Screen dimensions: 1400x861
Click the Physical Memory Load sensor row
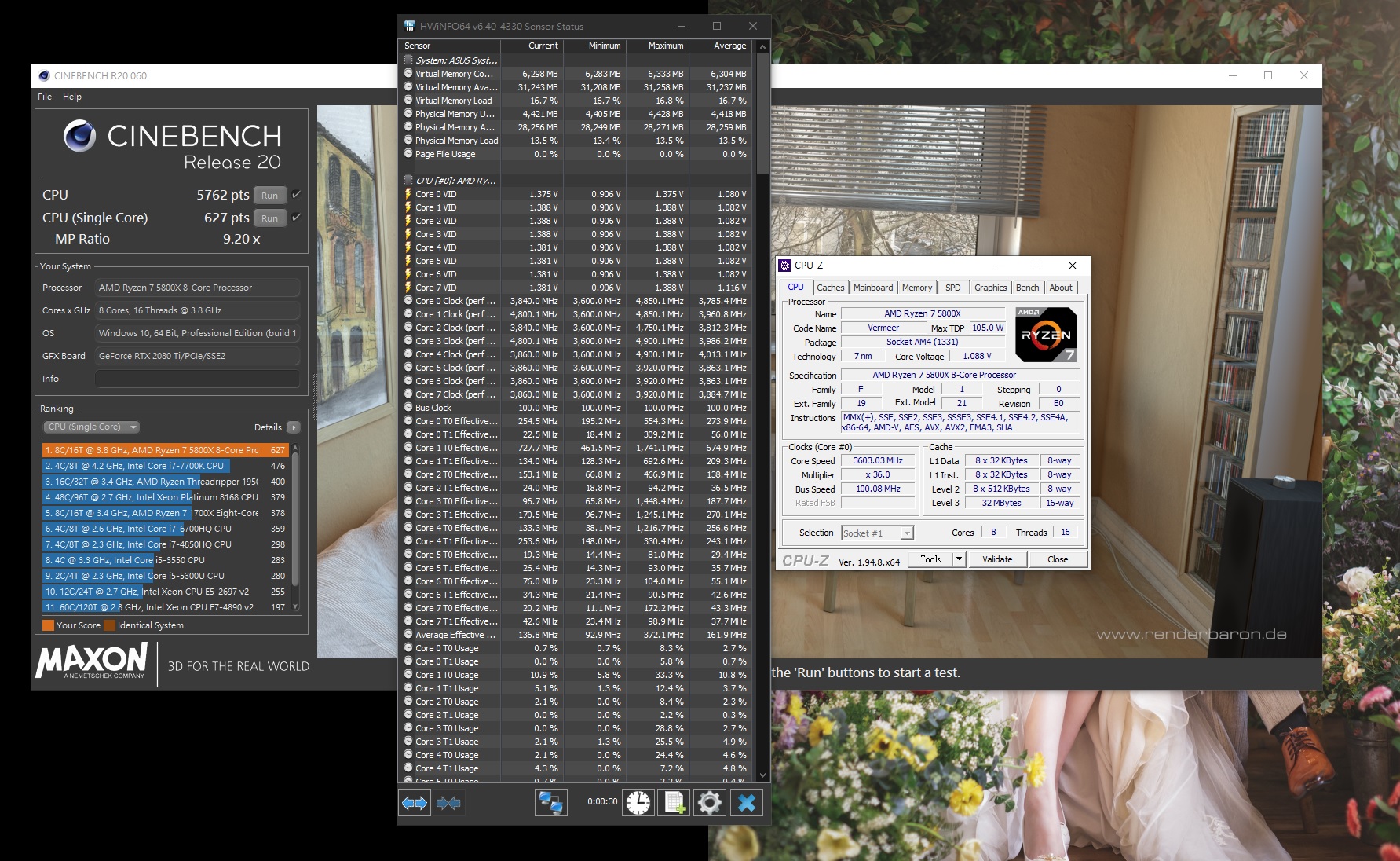576,141
